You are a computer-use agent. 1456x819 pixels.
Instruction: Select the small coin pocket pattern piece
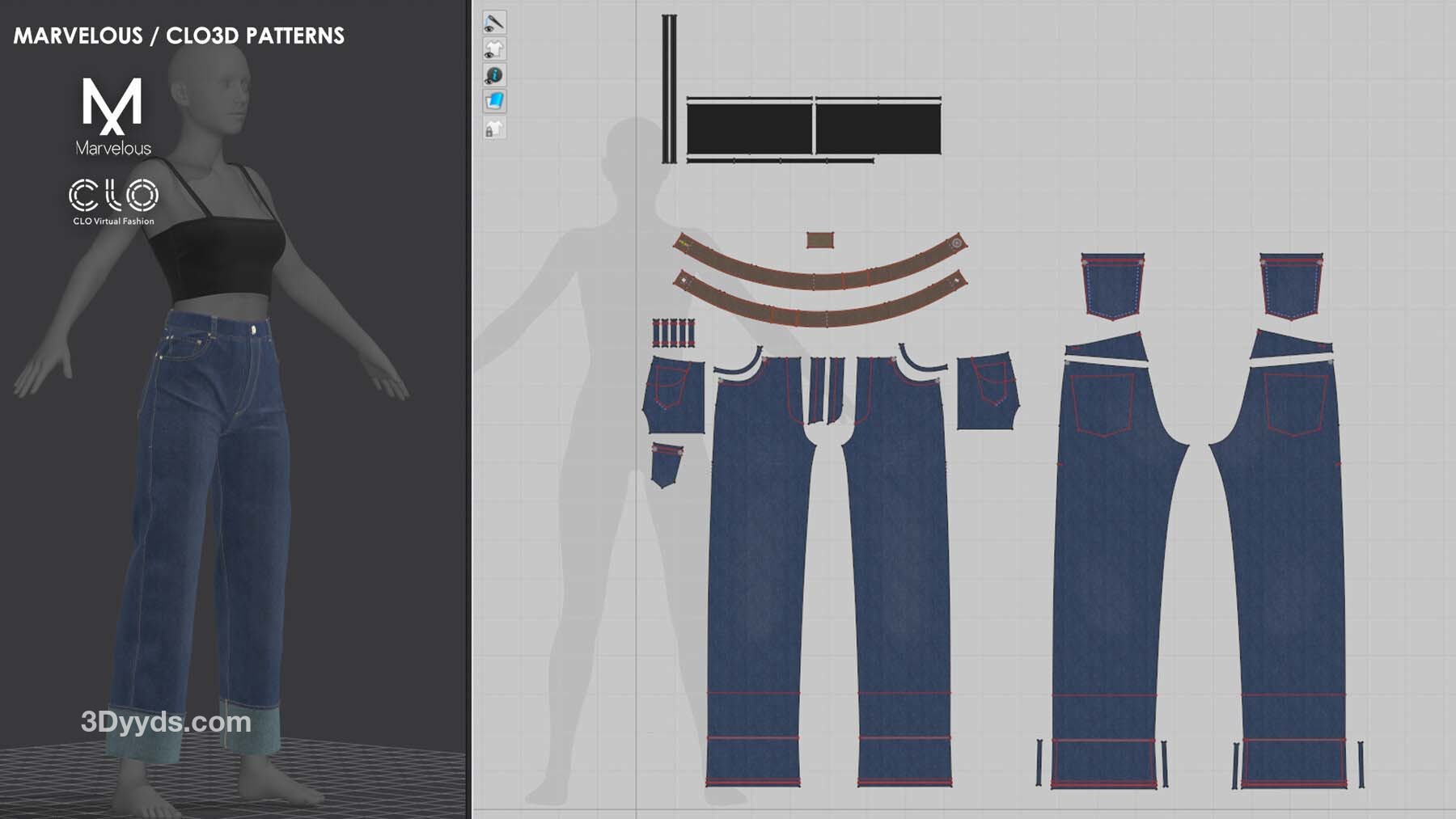tap(666, 464)
